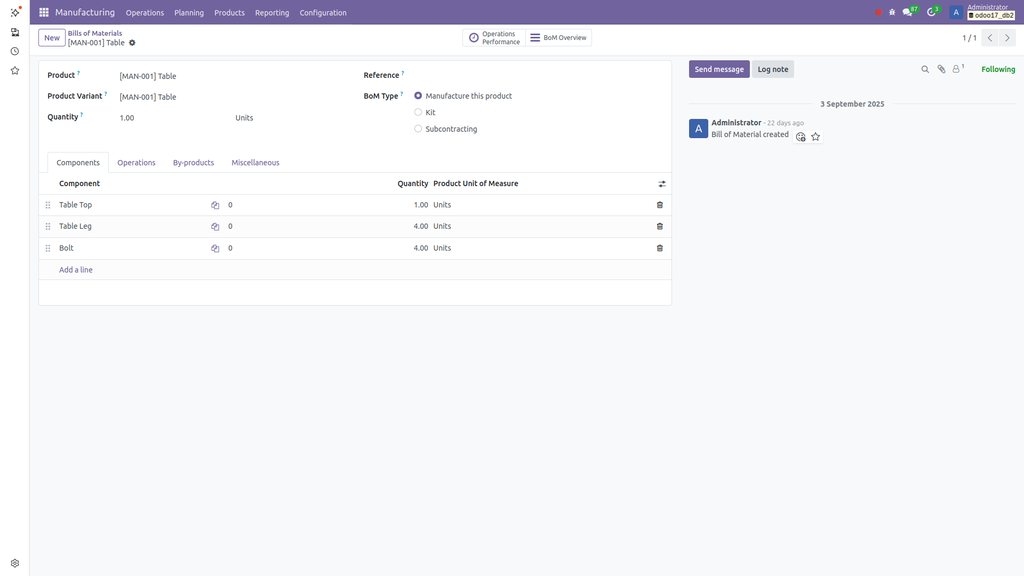
Task: Open Activities clock icon in top bar
Action: coord(929,12)
